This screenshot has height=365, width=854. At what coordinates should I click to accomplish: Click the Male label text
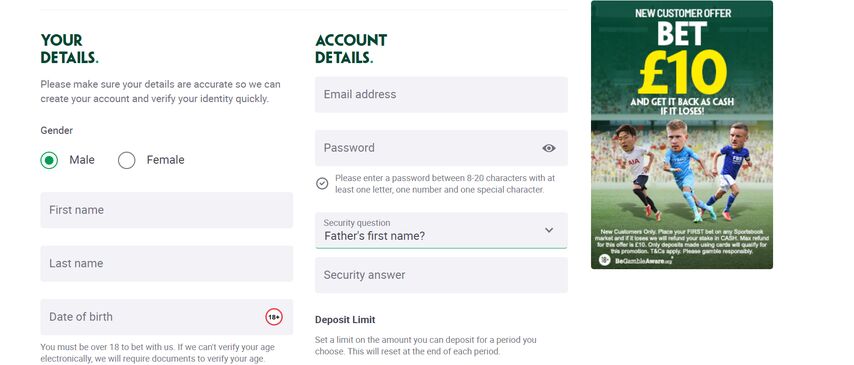coord(82,160)
